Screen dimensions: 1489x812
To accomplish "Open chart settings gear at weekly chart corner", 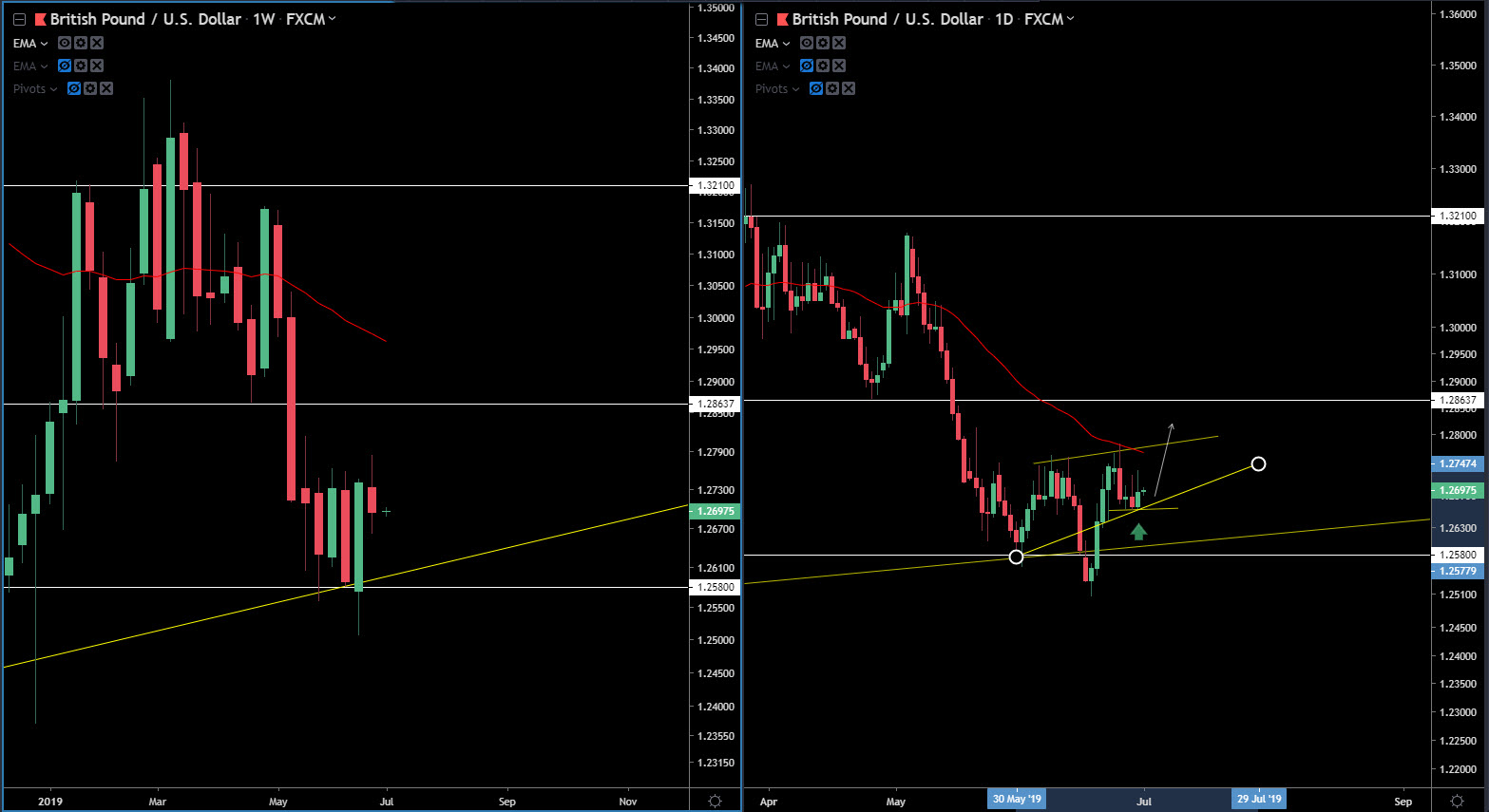I will click(715, 802).
